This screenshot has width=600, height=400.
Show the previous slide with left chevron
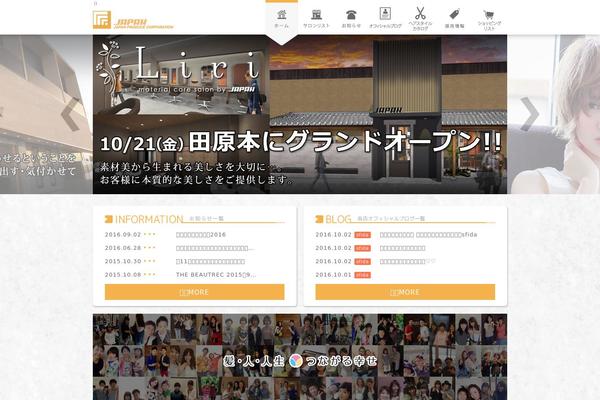71,114
